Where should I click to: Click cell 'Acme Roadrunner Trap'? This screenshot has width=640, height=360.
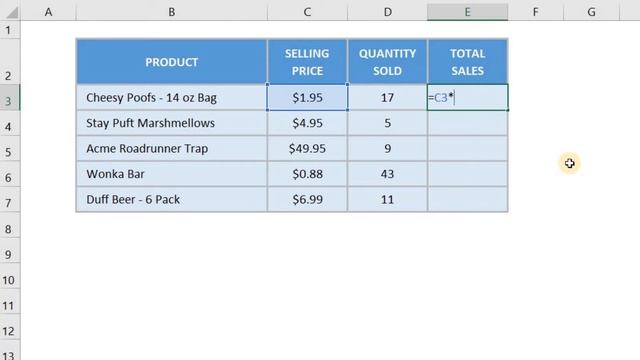pyautogui.click(x=171, y=149)
